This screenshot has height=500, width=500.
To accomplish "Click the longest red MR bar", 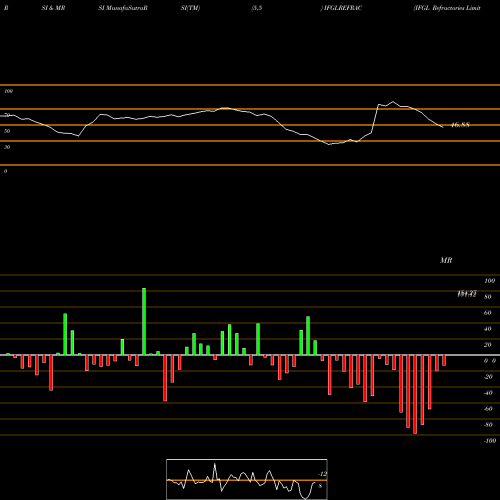I will (x=415, y=394).
